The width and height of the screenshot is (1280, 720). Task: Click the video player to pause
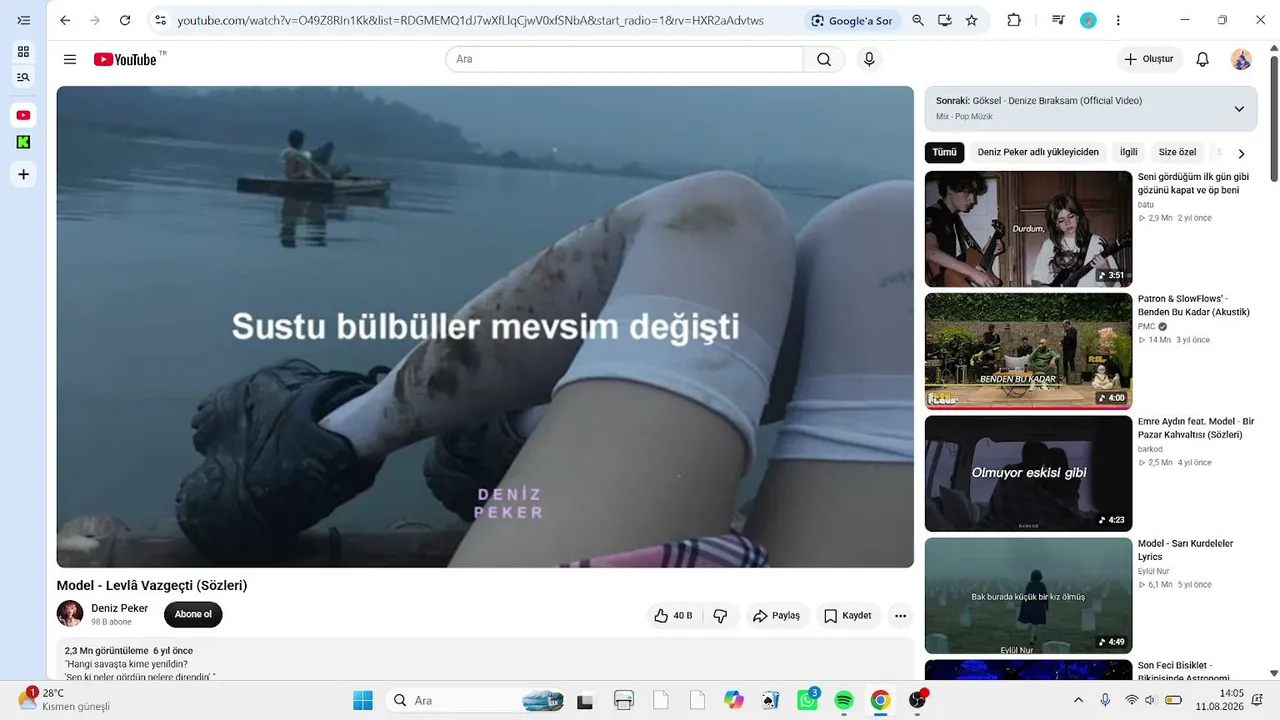point(485,327)
